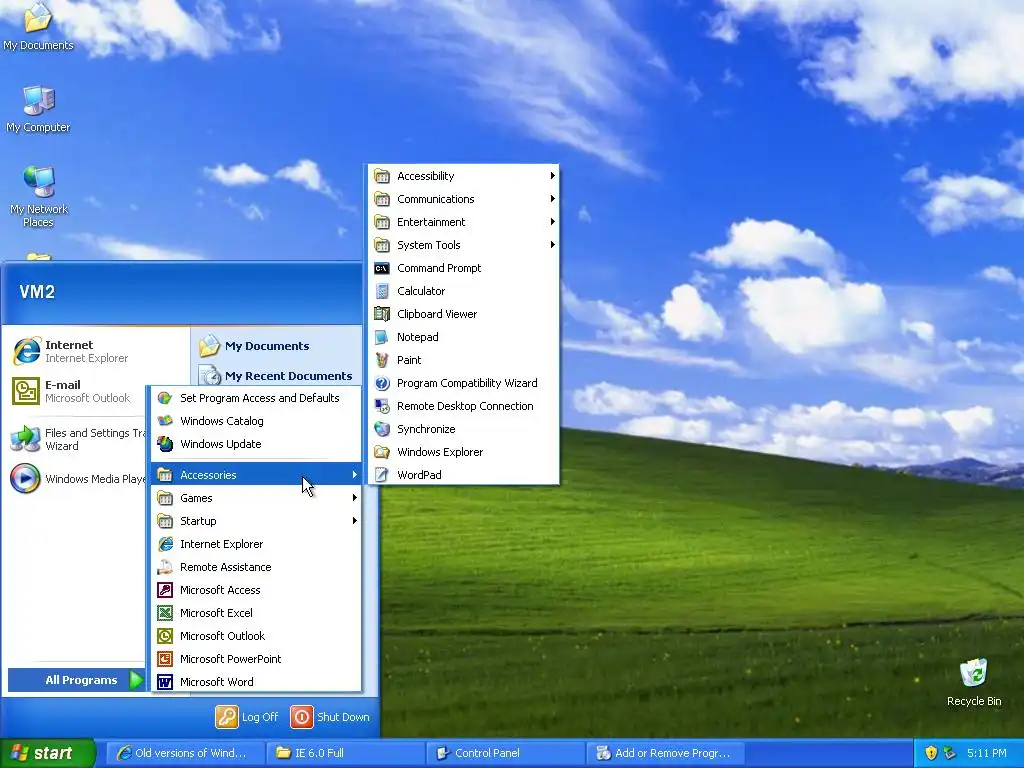Image resolution: width=1024 pixels, height=768 pixels.
Task: Click the green All Programs arrow
Action: coord(135,680)
